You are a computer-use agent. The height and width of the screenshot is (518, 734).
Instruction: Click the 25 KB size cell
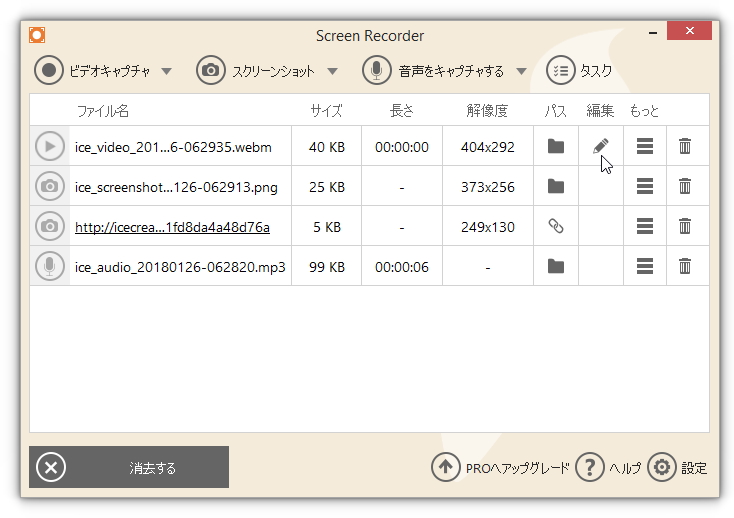click(x=327, y=188)
